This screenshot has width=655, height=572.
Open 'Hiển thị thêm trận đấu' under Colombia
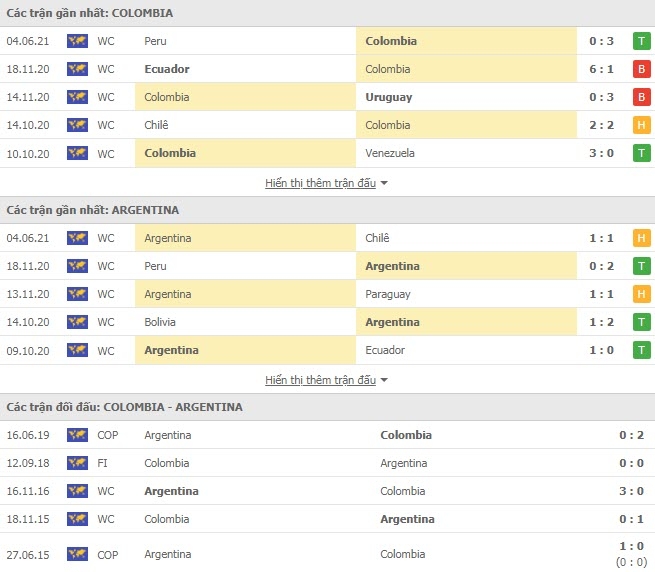point(320,183)
